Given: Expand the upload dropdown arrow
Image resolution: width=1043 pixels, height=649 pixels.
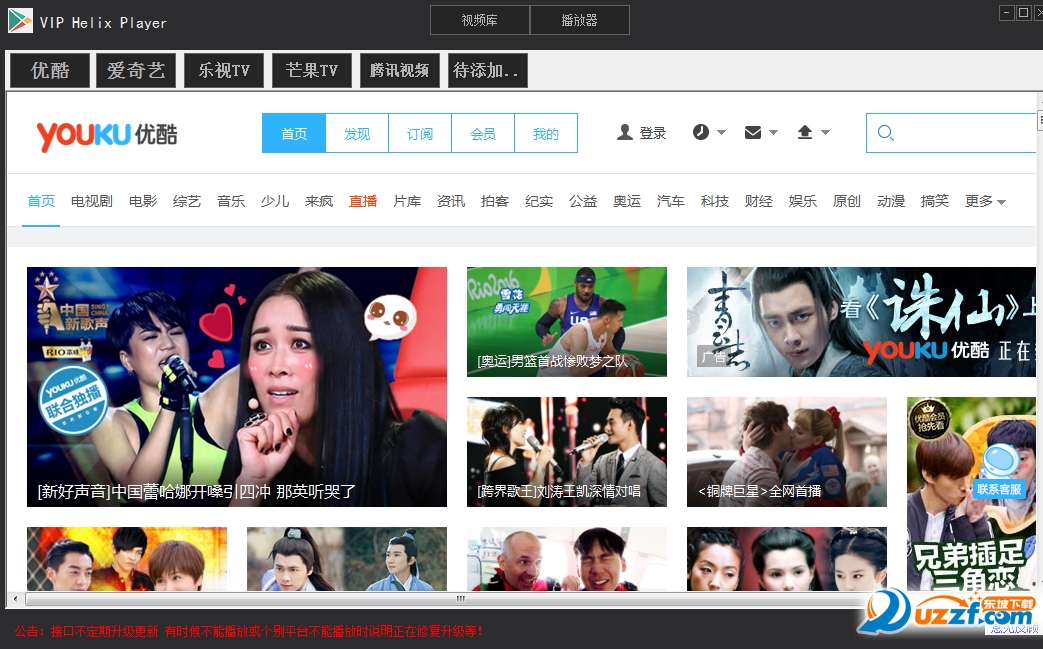Looking at the screenshot, I should point(825,132).
